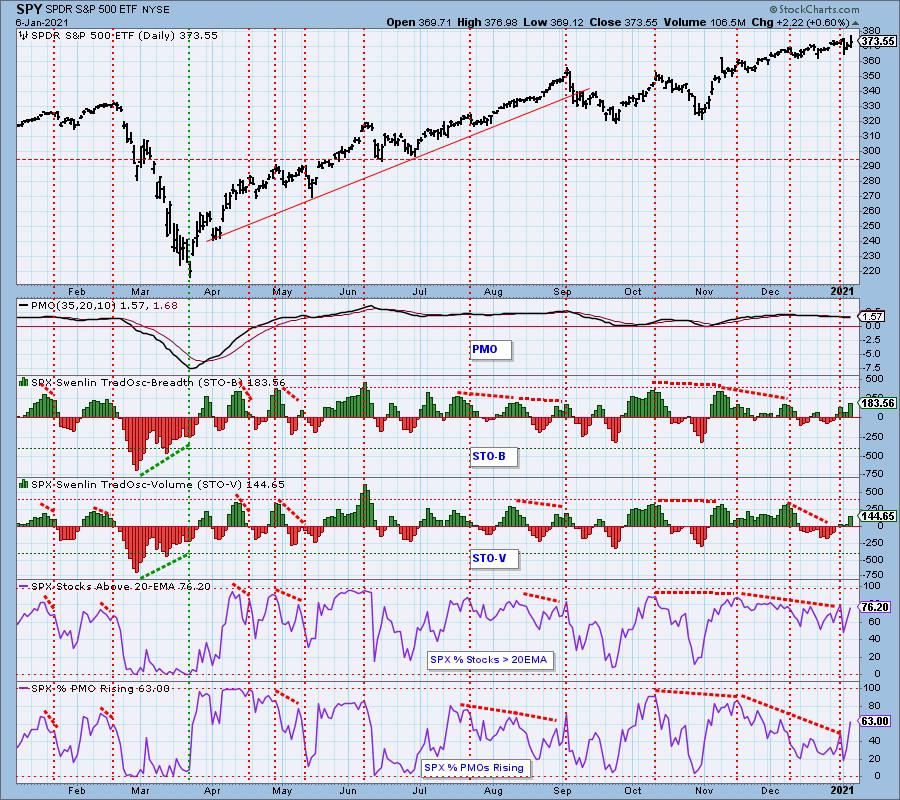Image resolution: width=900 pixels, height=800 pixels.
Task: Click the SPY ticker symbol in header
Action: point(30,9)
